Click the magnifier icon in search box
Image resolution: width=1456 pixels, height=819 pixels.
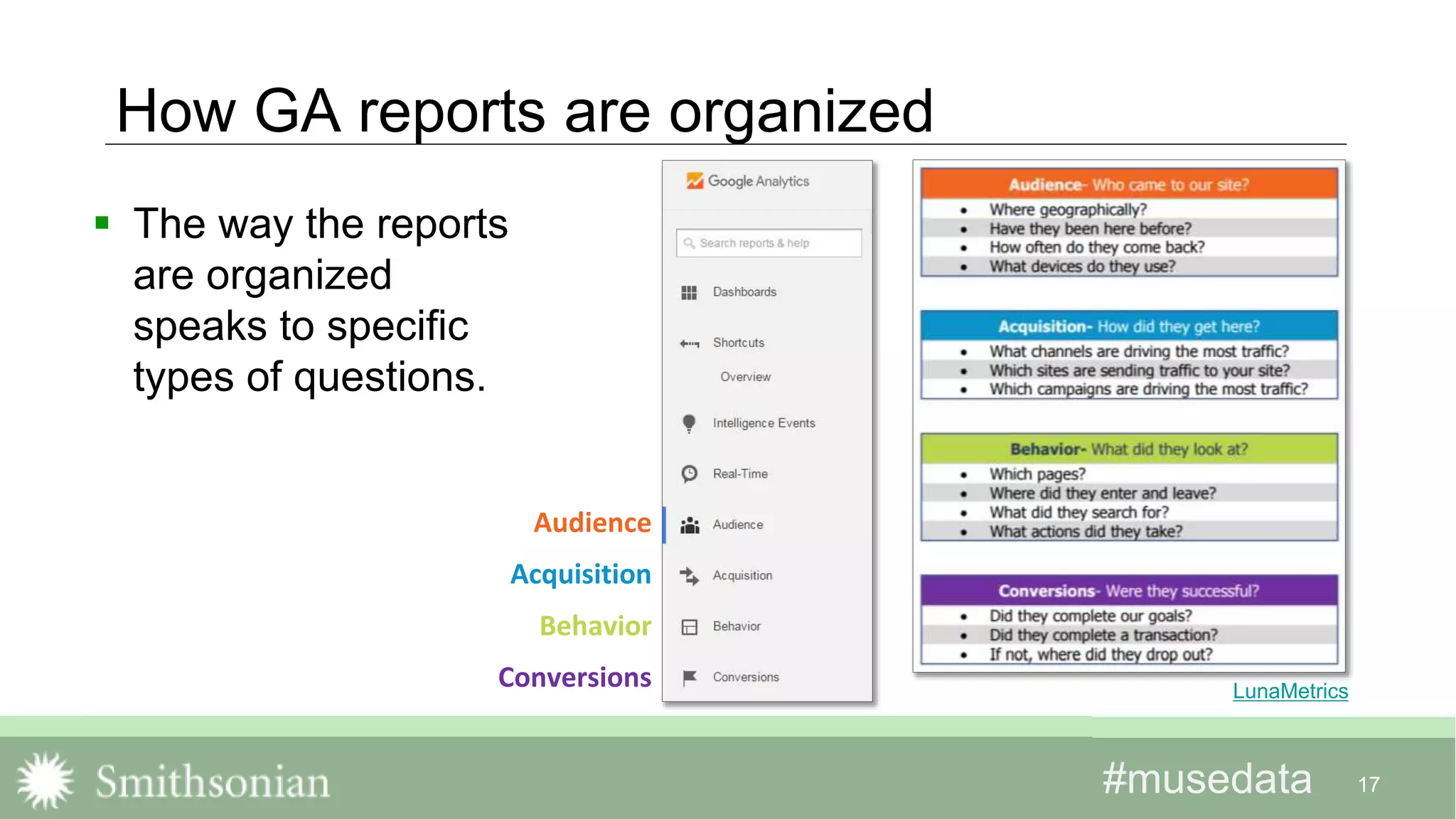pos(689,243)
